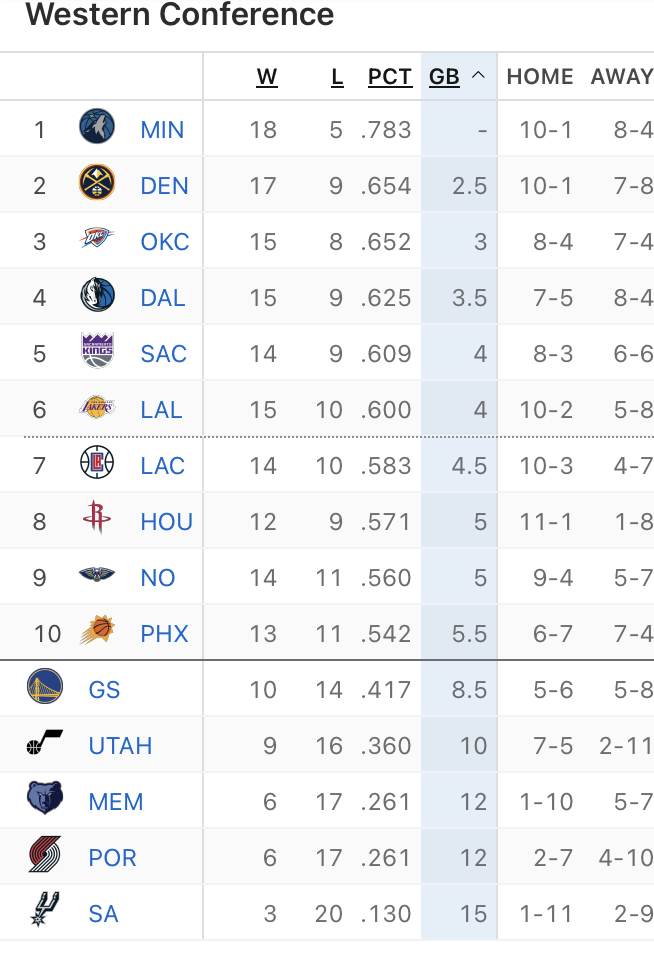Select the Portland Trail Blazers logo
Viewport: 654px width, 960px height.
tap(45, 854)
